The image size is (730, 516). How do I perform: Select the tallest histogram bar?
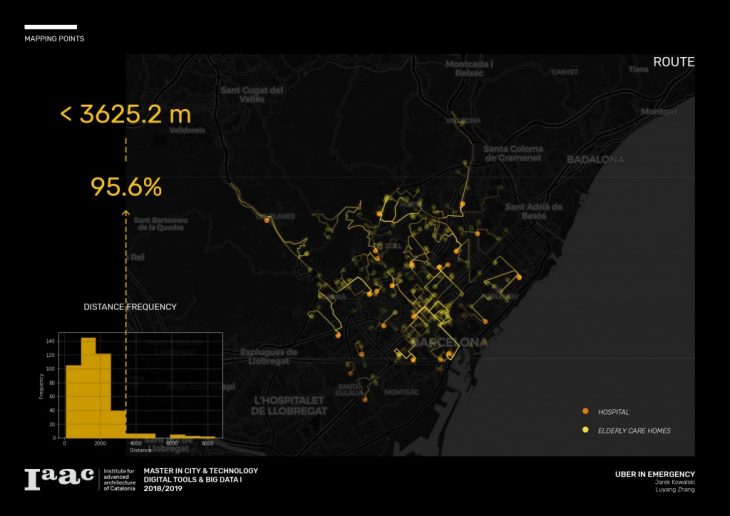[x=88, y=388]
